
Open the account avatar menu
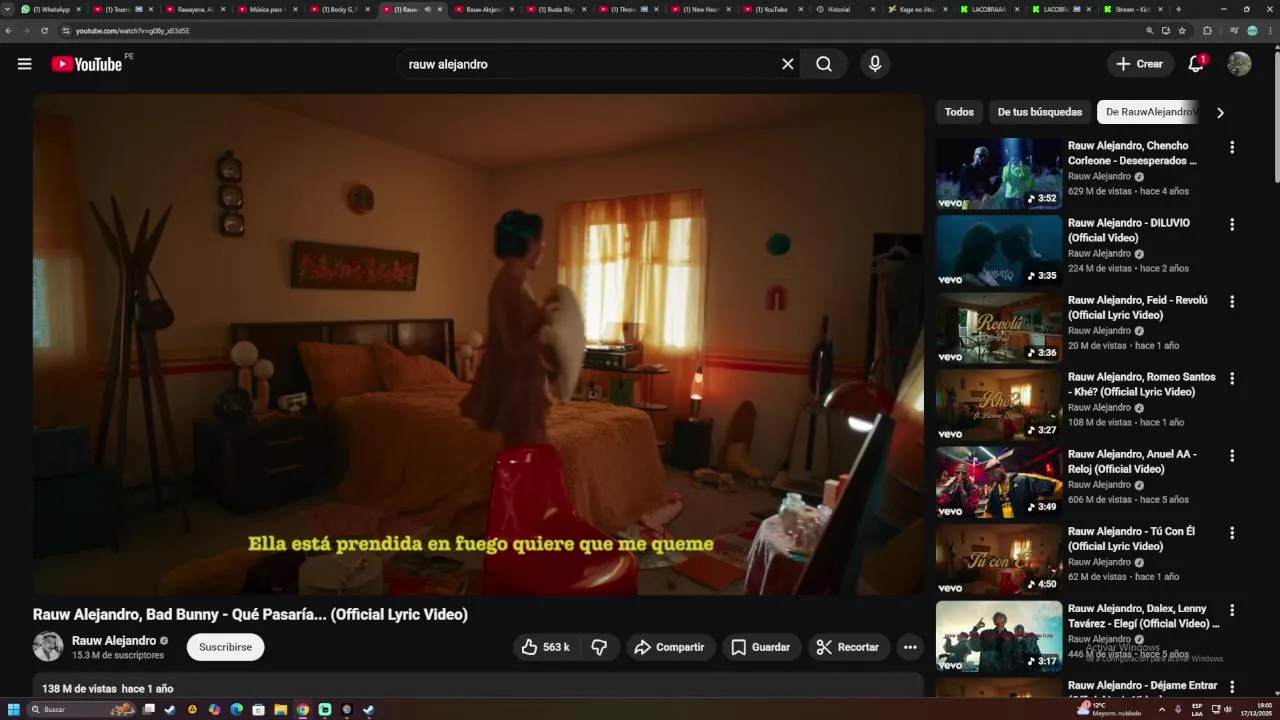coord(1239,64)
